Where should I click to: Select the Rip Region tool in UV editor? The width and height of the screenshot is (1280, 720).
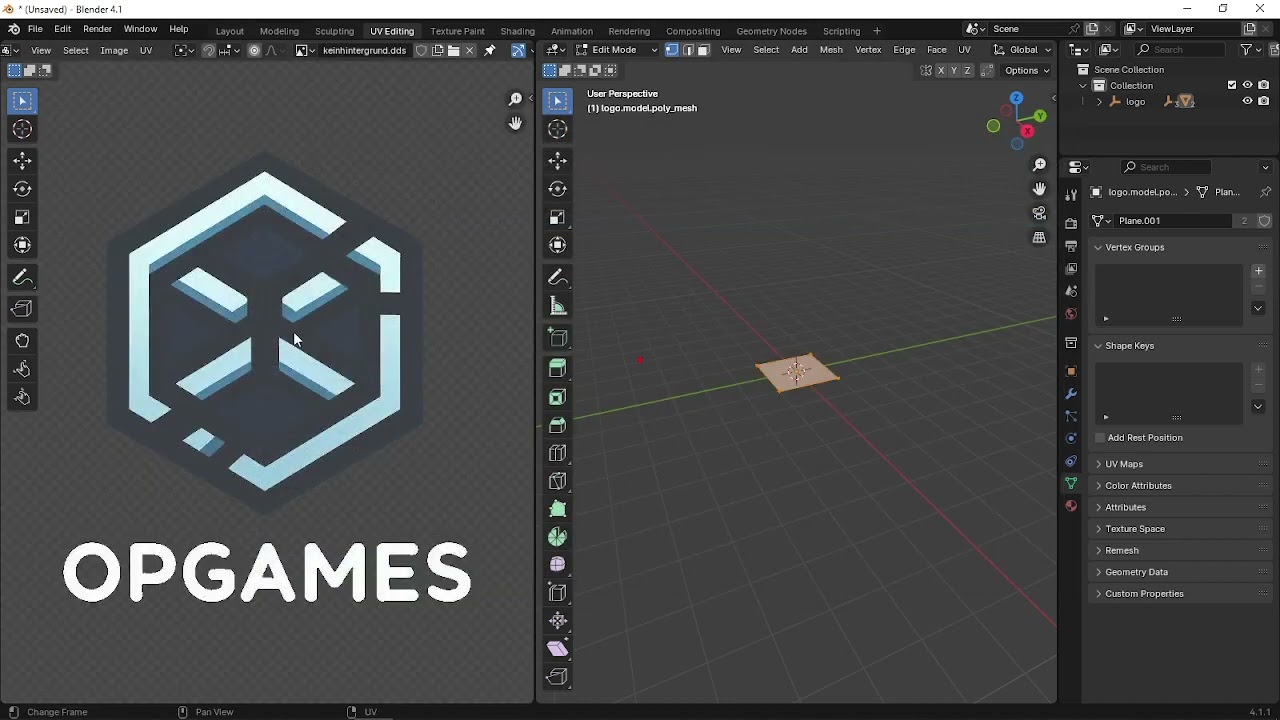(22, 309)
